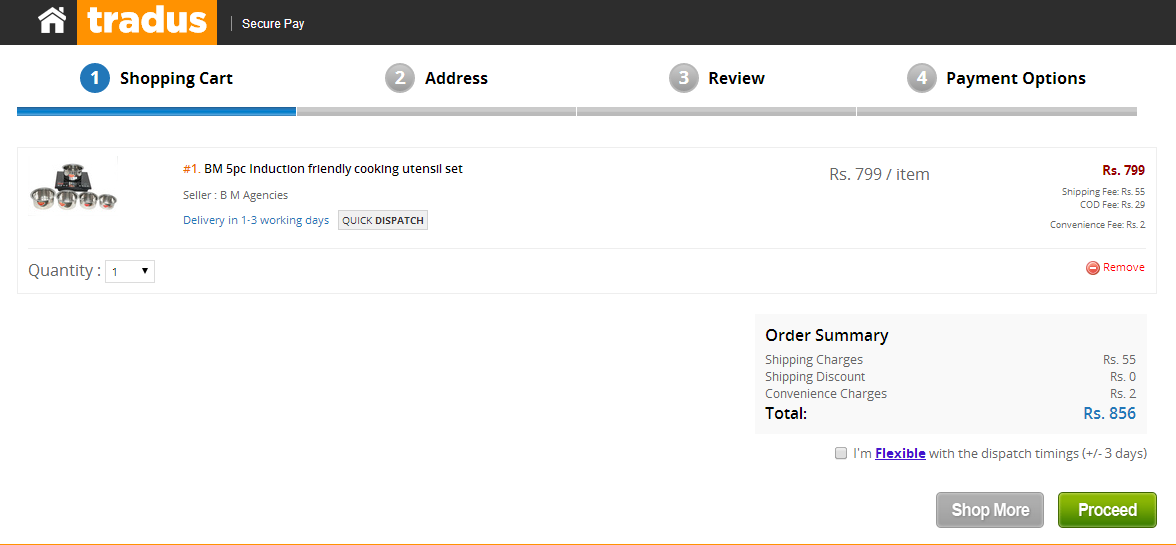Click the Shop More button
1176x545 pixels.
point(990,510)
